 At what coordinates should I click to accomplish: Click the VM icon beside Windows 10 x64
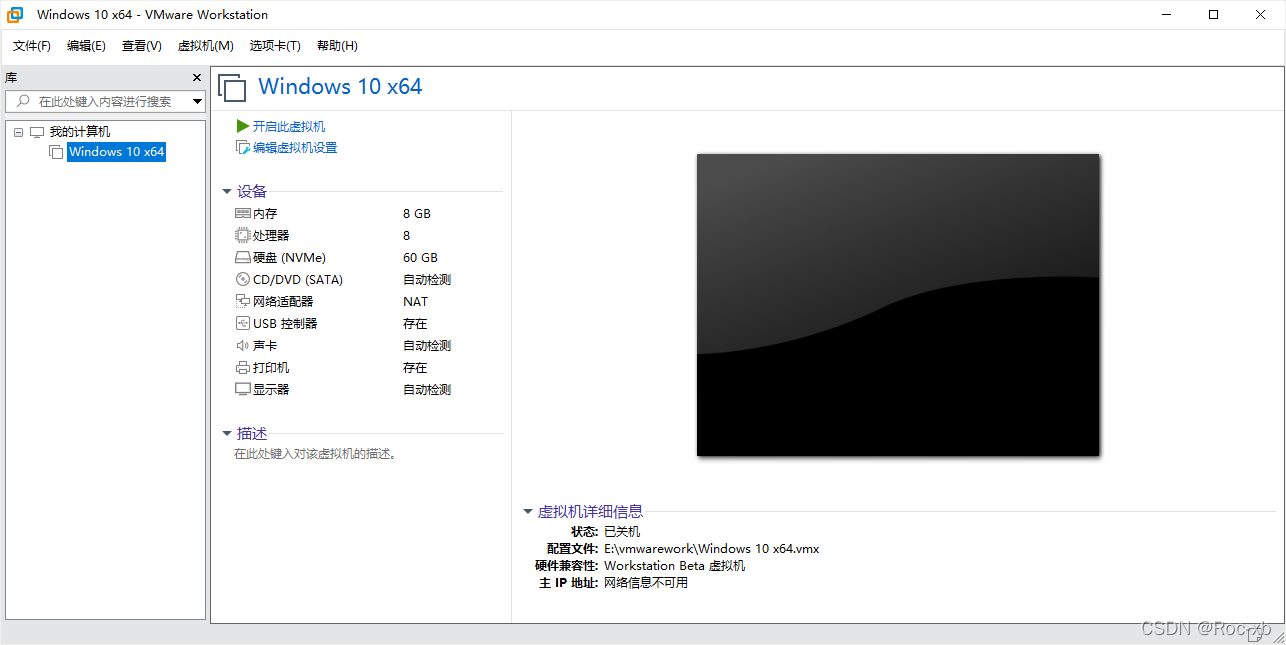pyautogui.click(x=56, y=152)
